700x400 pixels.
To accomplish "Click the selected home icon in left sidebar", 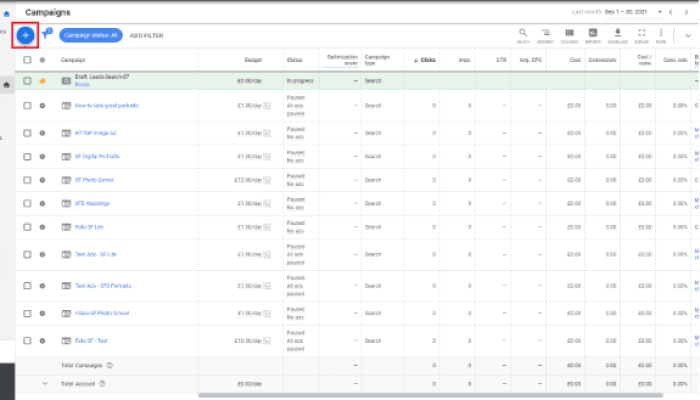I will point(7,85).
